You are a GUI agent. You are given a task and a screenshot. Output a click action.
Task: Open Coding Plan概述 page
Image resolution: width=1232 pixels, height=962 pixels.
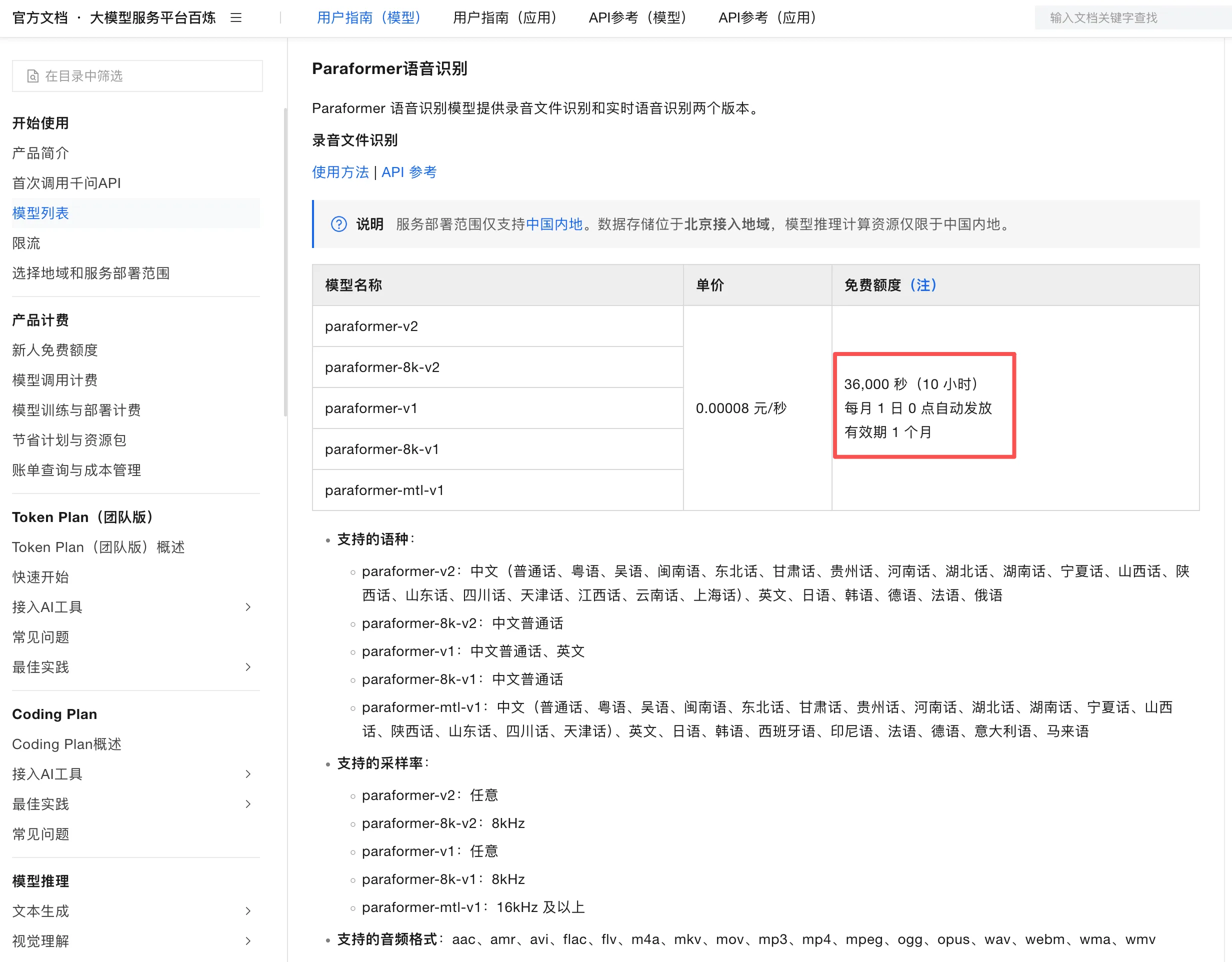66,744
